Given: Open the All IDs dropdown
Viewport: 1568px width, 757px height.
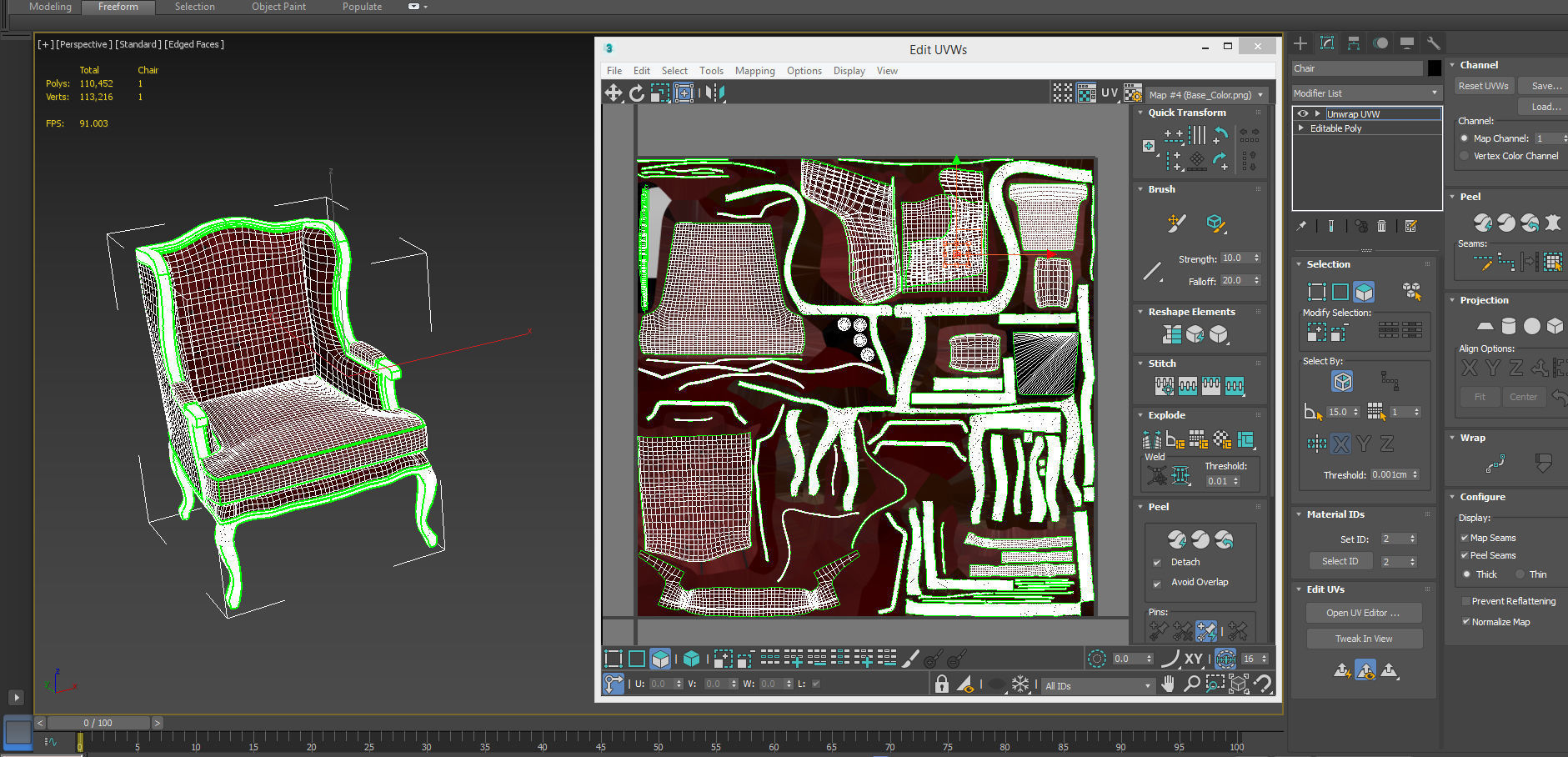Looking at the screenshot, I should point(1098,685).
